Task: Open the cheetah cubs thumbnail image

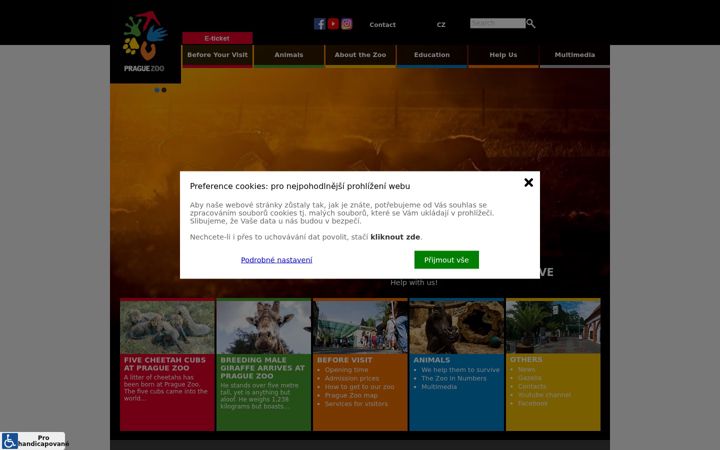Action: [x=167, y=327]
